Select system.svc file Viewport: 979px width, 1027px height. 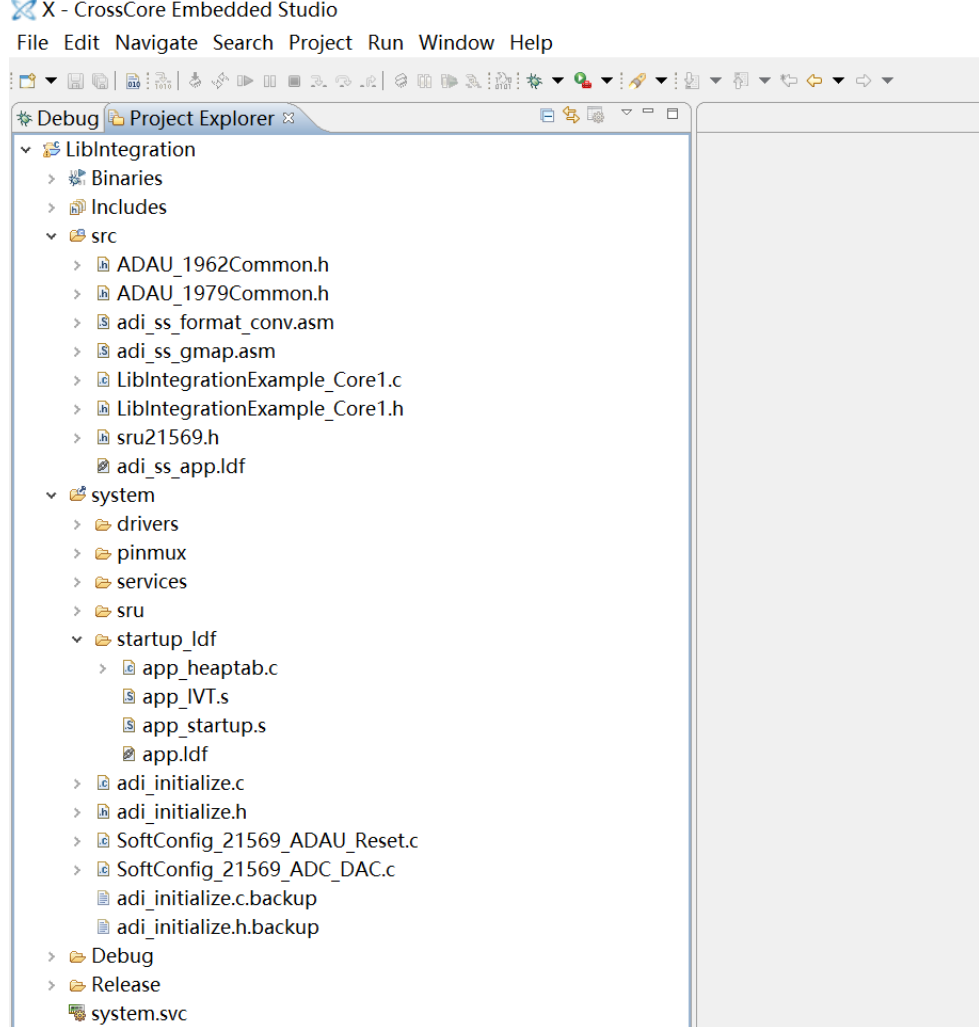tap(139, 1014)
